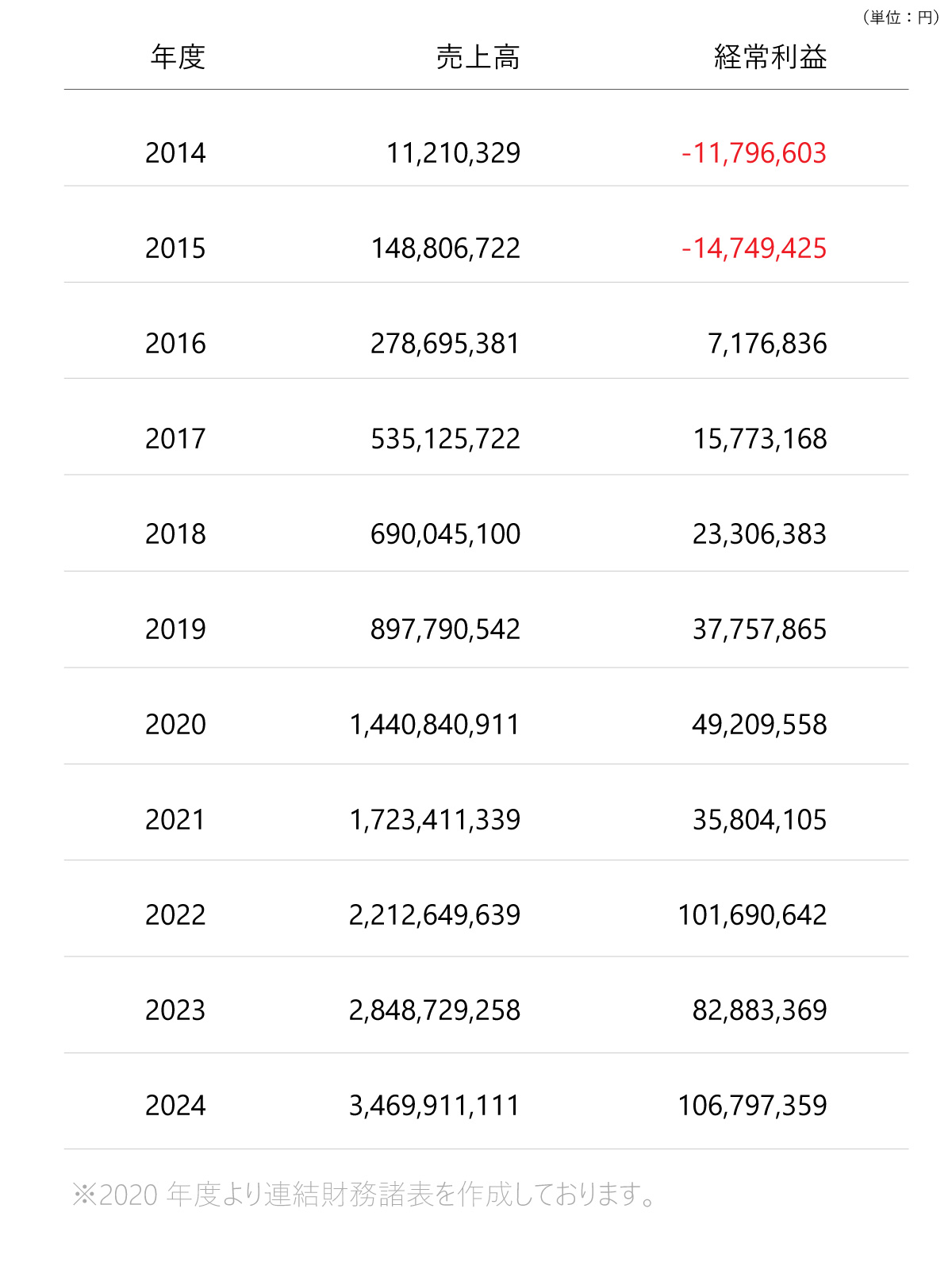Click the profit value 7,176,836
The image size is (952, 1270).
(767, 344)
